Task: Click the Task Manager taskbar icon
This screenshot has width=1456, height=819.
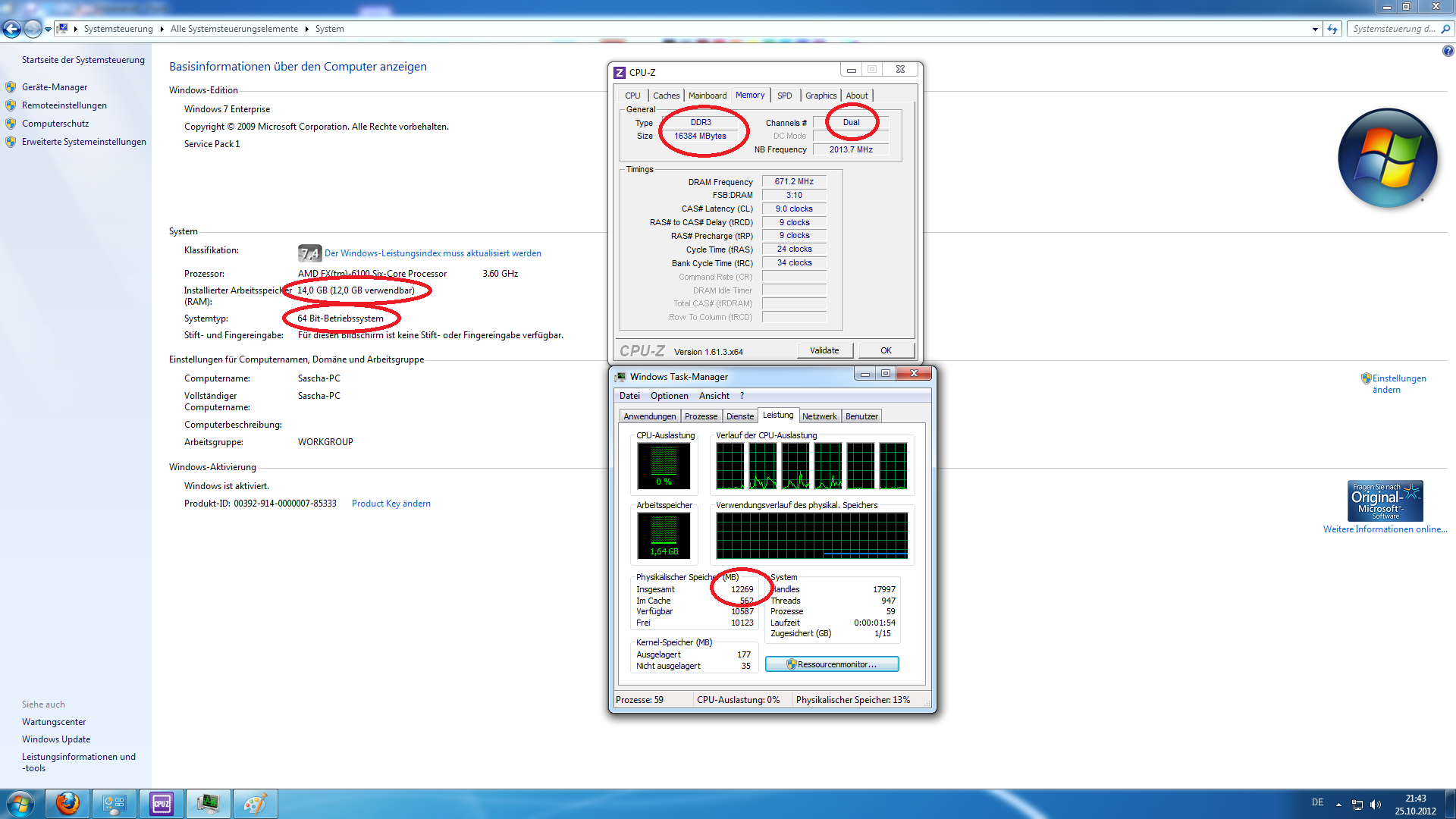Action: click(208, 803)
